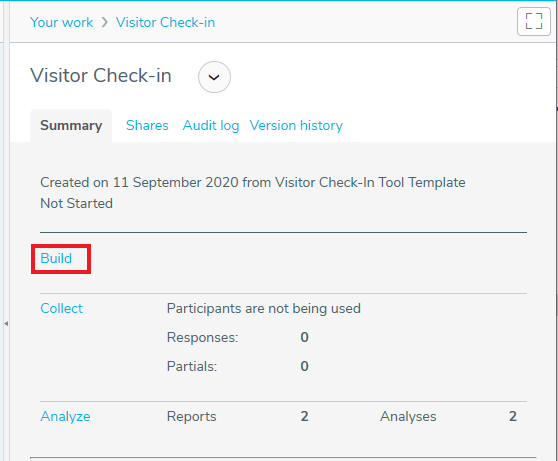Select the Summary tab
The height and width of the screenshot is (461, 558).
coord(71,125)
